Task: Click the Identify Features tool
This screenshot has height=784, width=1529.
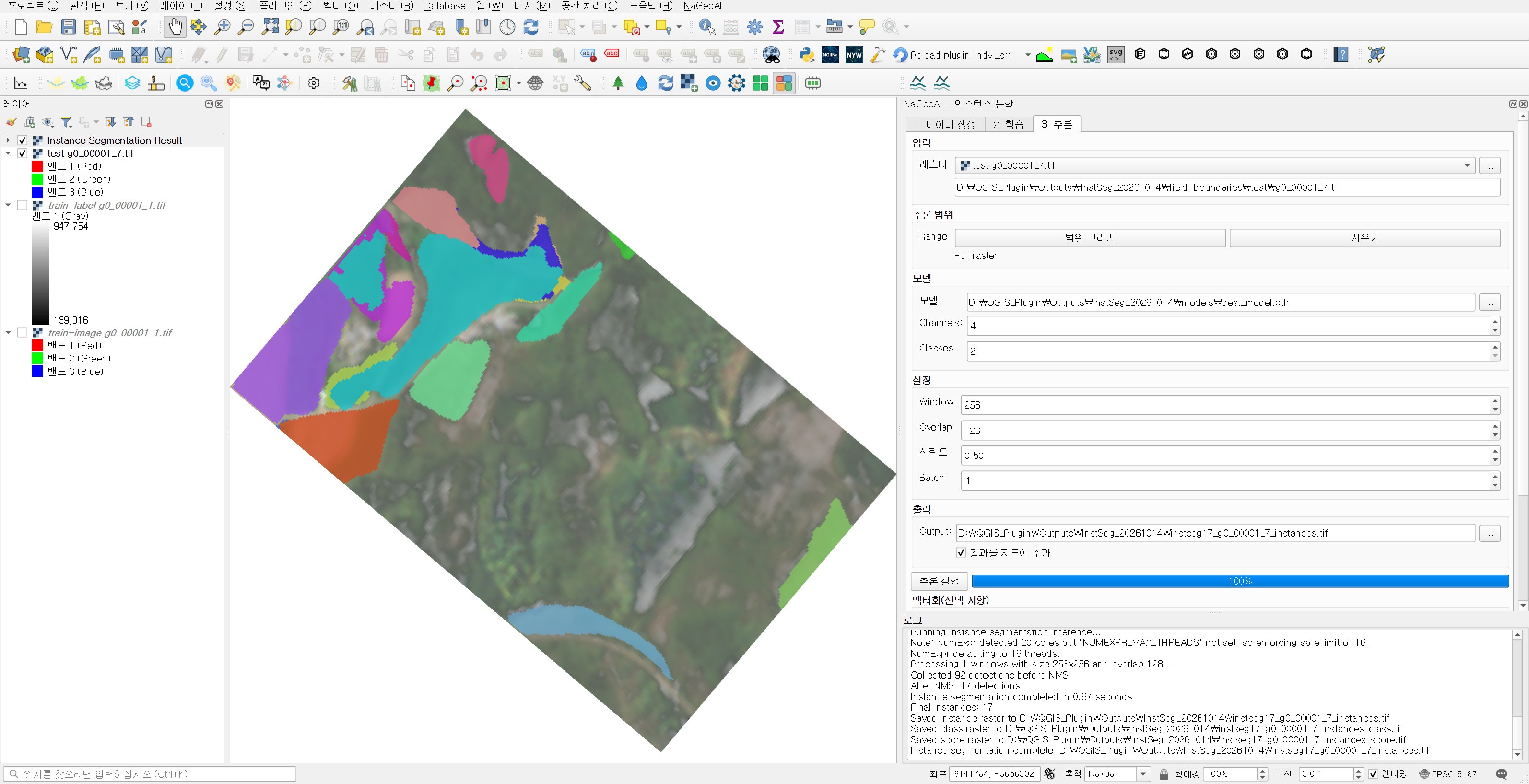Action: (x=707, y=27)
